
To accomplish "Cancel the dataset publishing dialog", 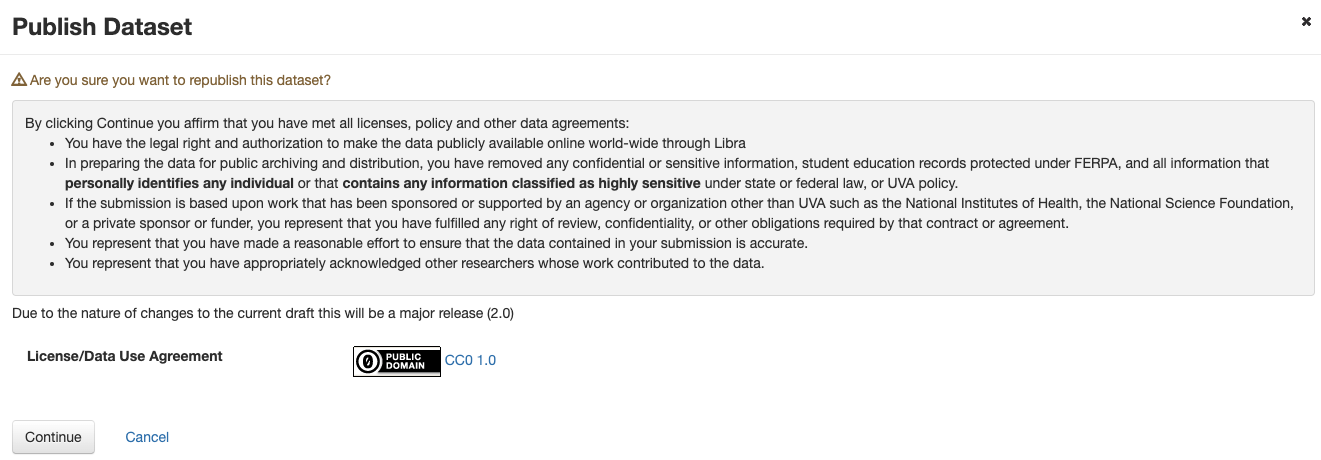I will [147, 437].
